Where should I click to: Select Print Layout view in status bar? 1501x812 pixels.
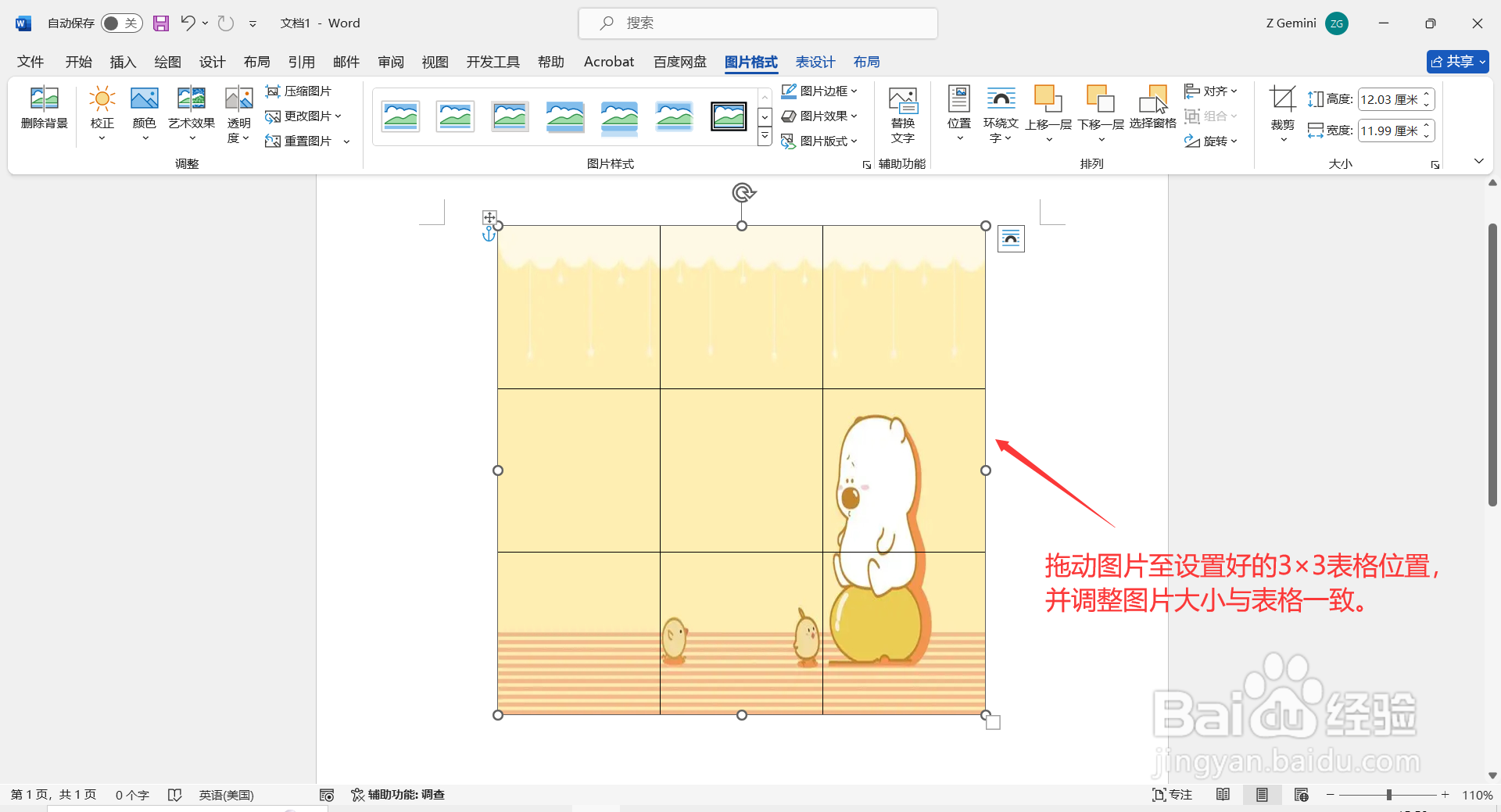click(x=1262, y=795)
